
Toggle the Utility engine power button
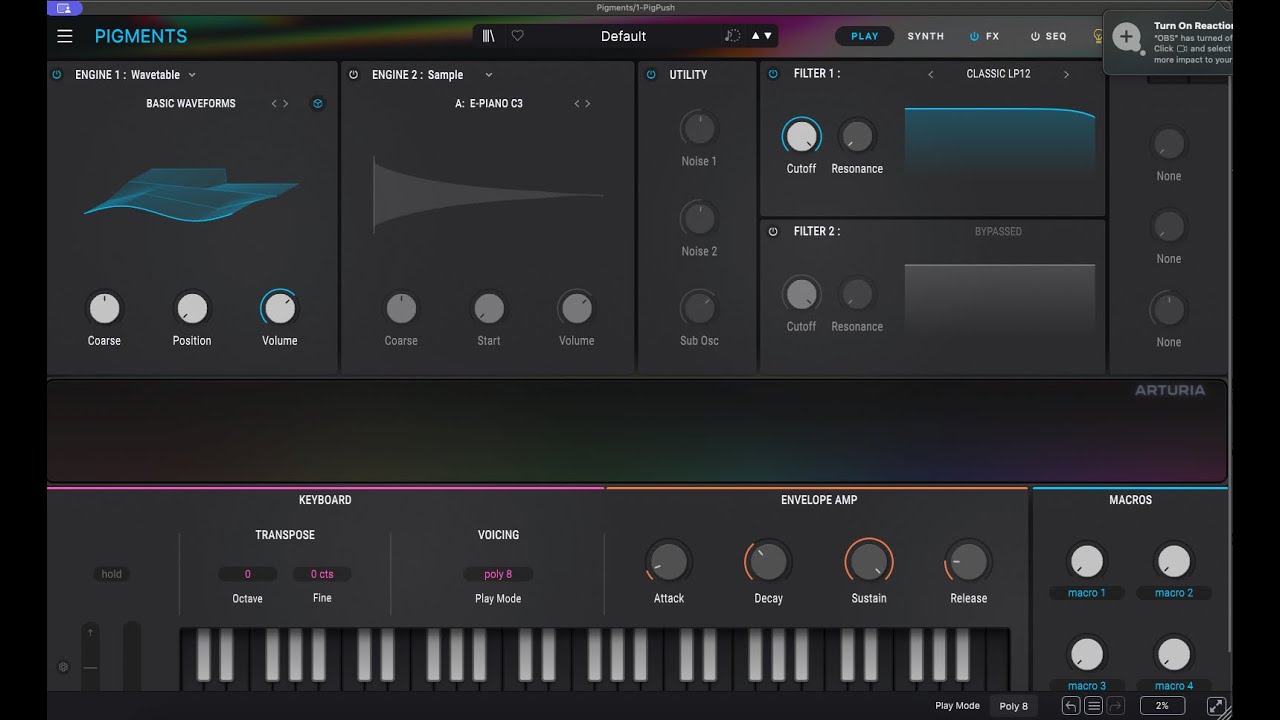tap(651, 74)
